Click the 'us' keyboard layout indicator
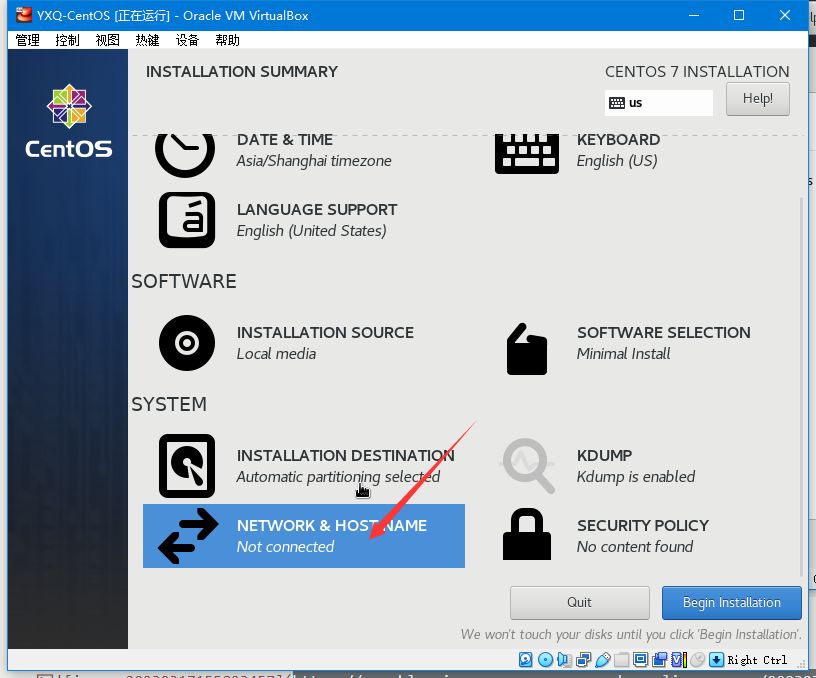This screenshot has height=678, width=816. 658,103
